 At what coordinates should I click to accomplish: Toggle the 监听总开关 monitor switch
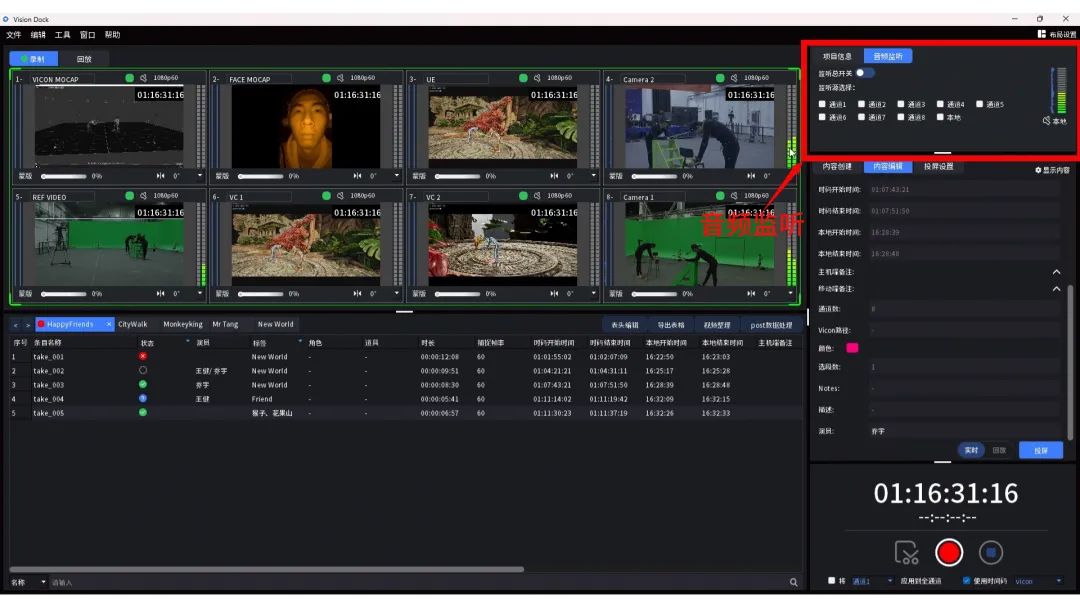pos(864,73)
